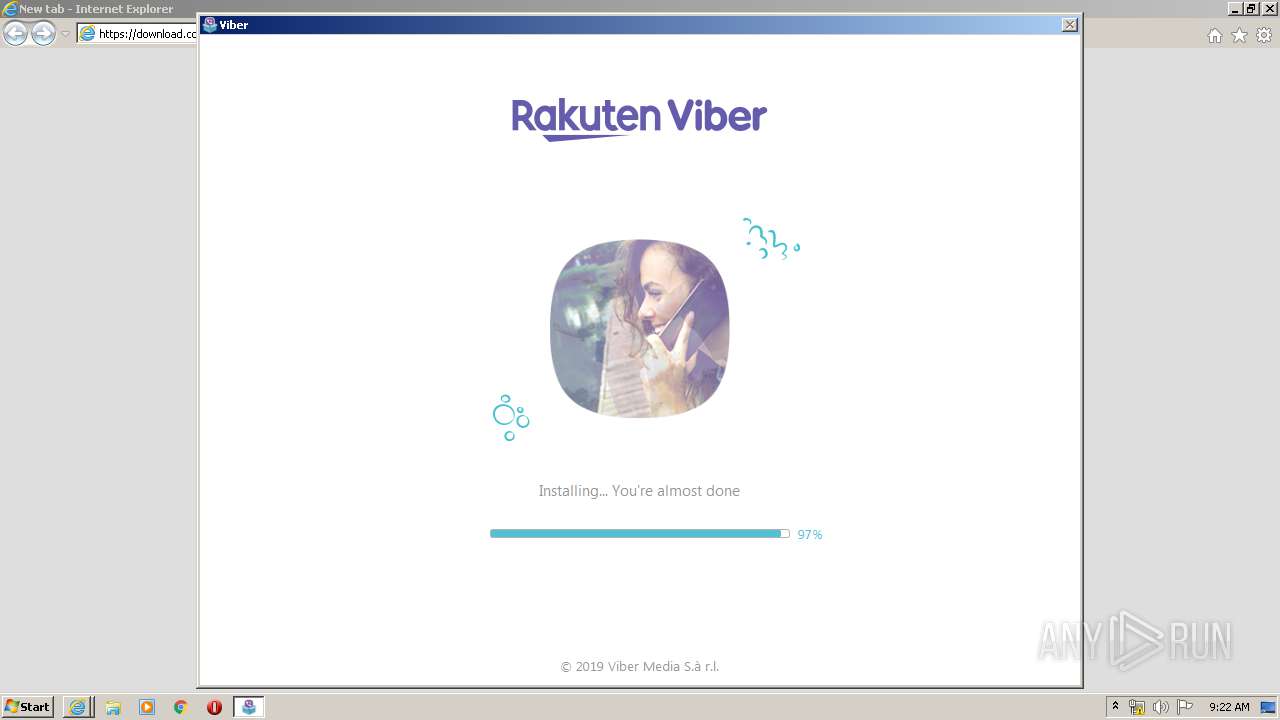Restore down the Internet Explorer window

tap(1251, 8)
